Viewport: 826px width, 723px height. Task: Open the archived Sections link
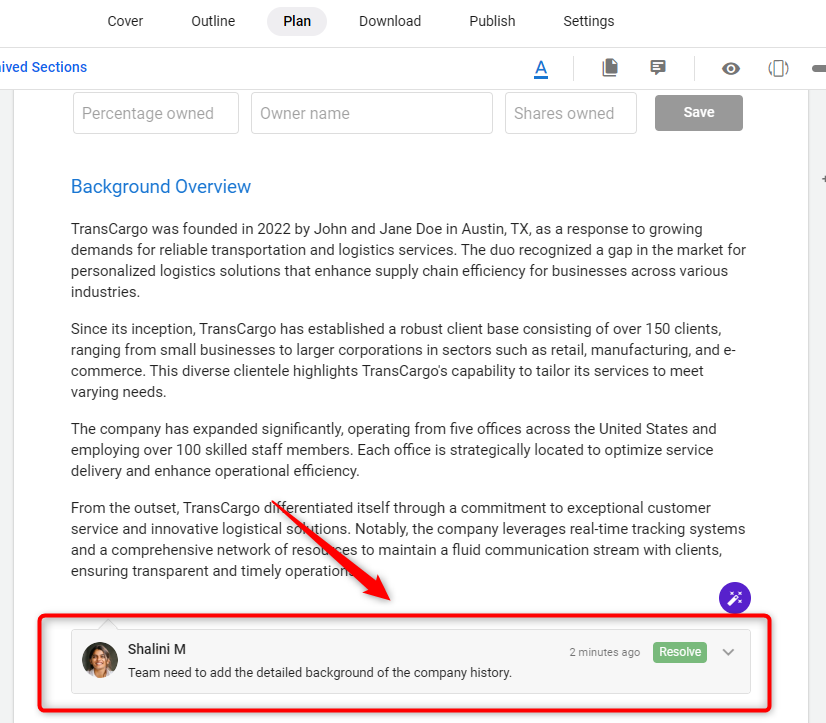[x=43, y=67]
